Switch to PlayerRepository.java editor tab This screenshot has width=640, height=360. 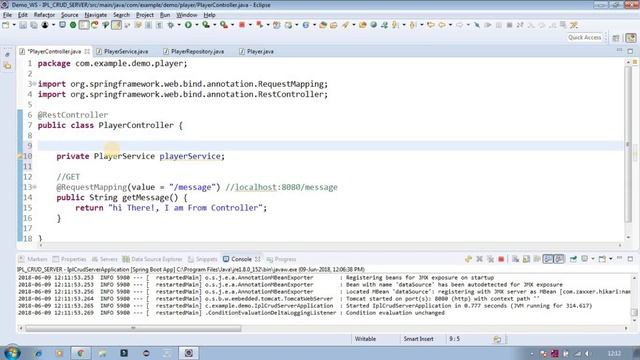pos(193,51)
